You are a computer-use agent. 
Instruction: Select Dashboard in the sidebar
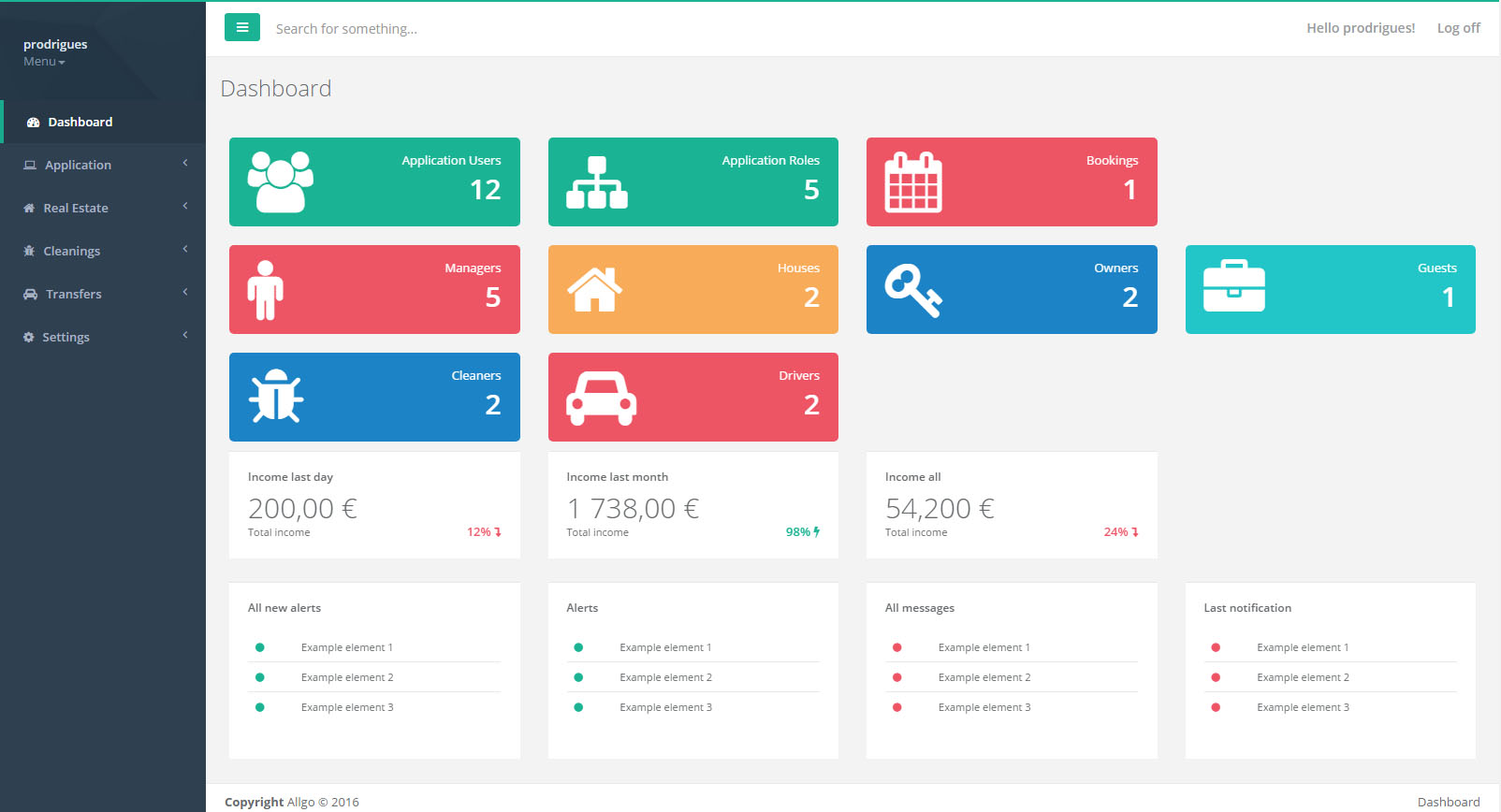pyautogui.click(x=80, y=122)
